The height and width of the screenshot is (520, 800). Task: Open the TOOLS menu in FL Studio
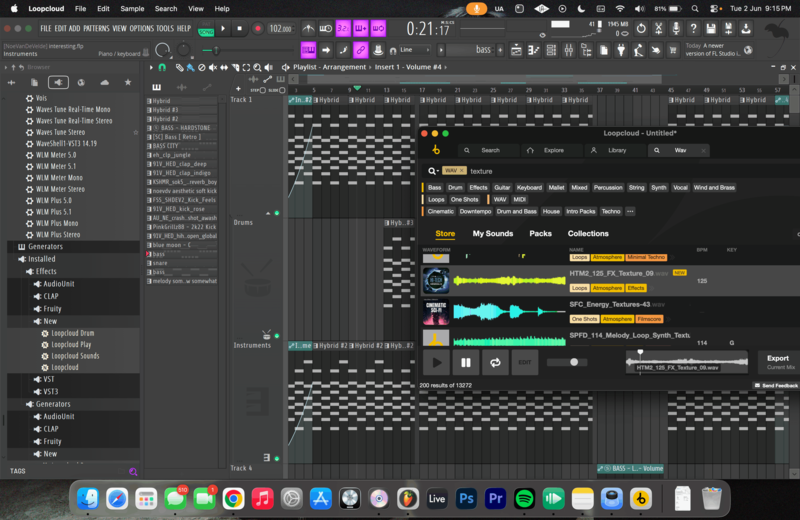(165, 29)
